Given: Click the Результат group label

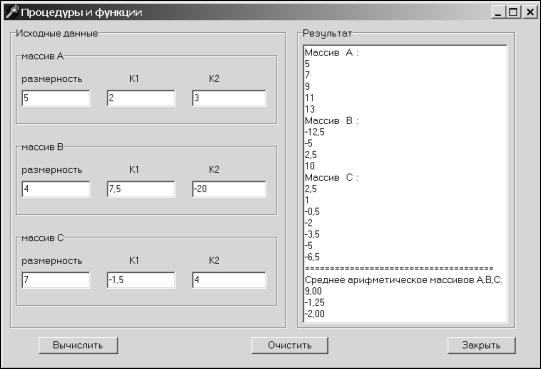Looking at the screenshot, I should click(x=327, y=33).
